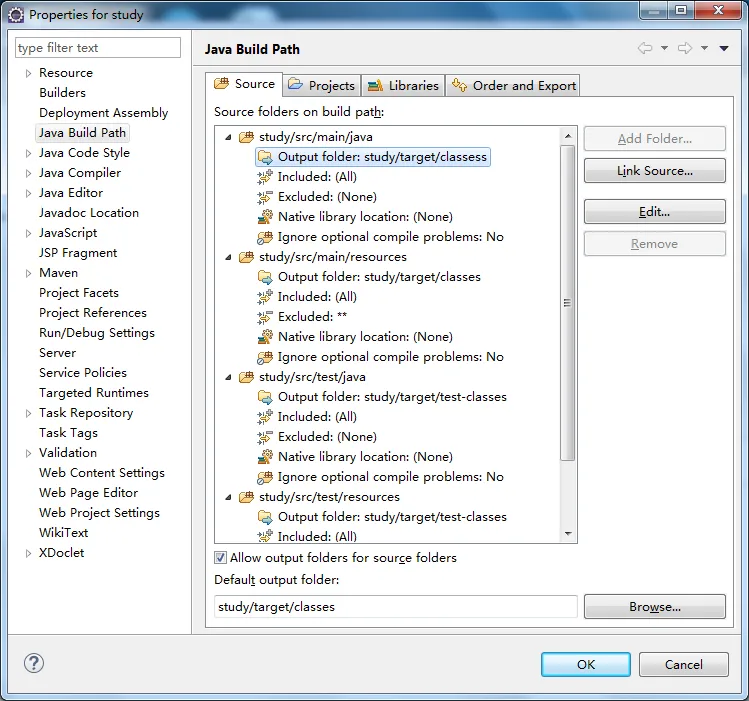Image resolution: width=749 pixels, height=701 pixels.
Task: Focus the type filter text field
Action: (x=98, y=48)
